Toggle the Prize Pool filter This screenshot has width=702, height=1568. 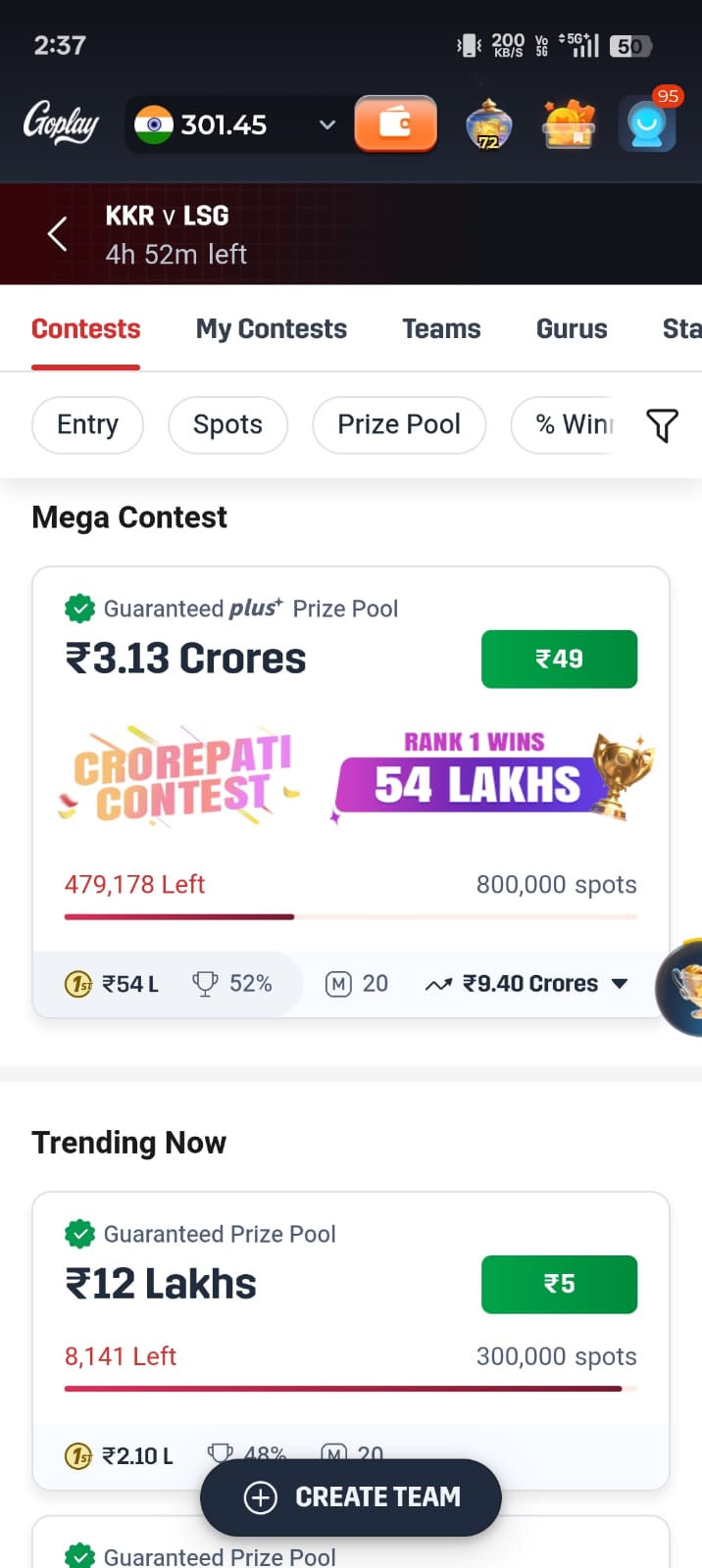399,424
